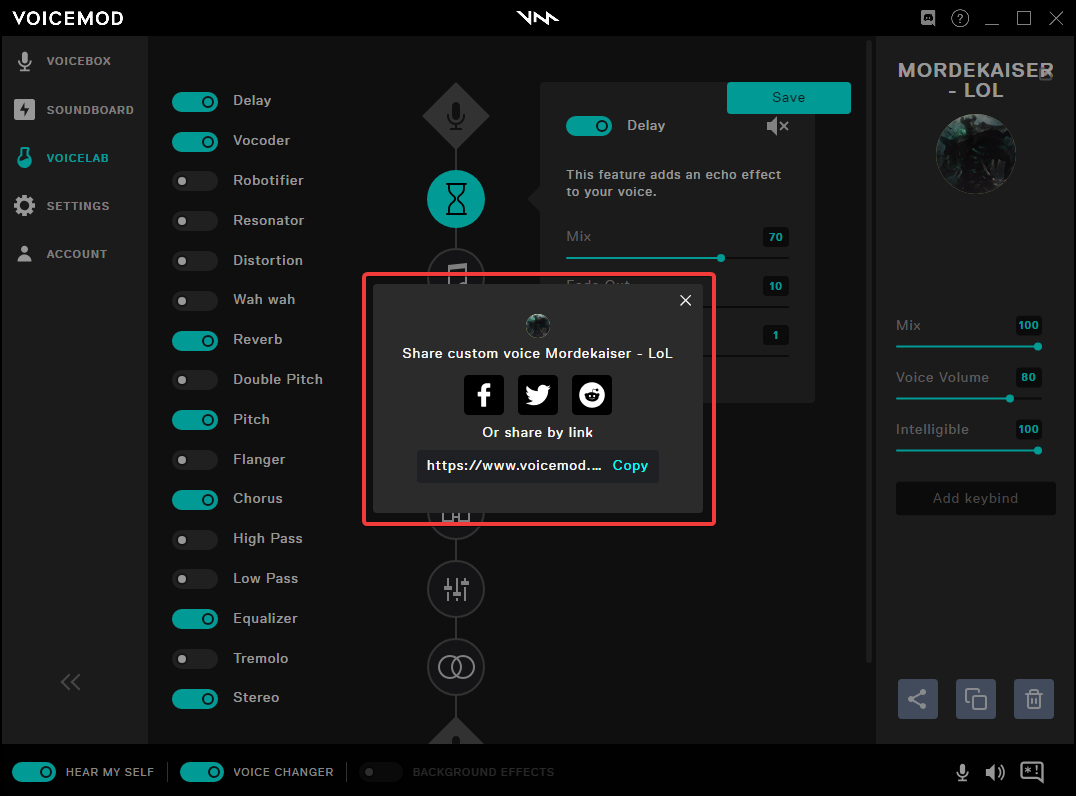This screenshot has height=796, width=1076.
Task: Enable the High Pass filter
Action: pos(195,539)
